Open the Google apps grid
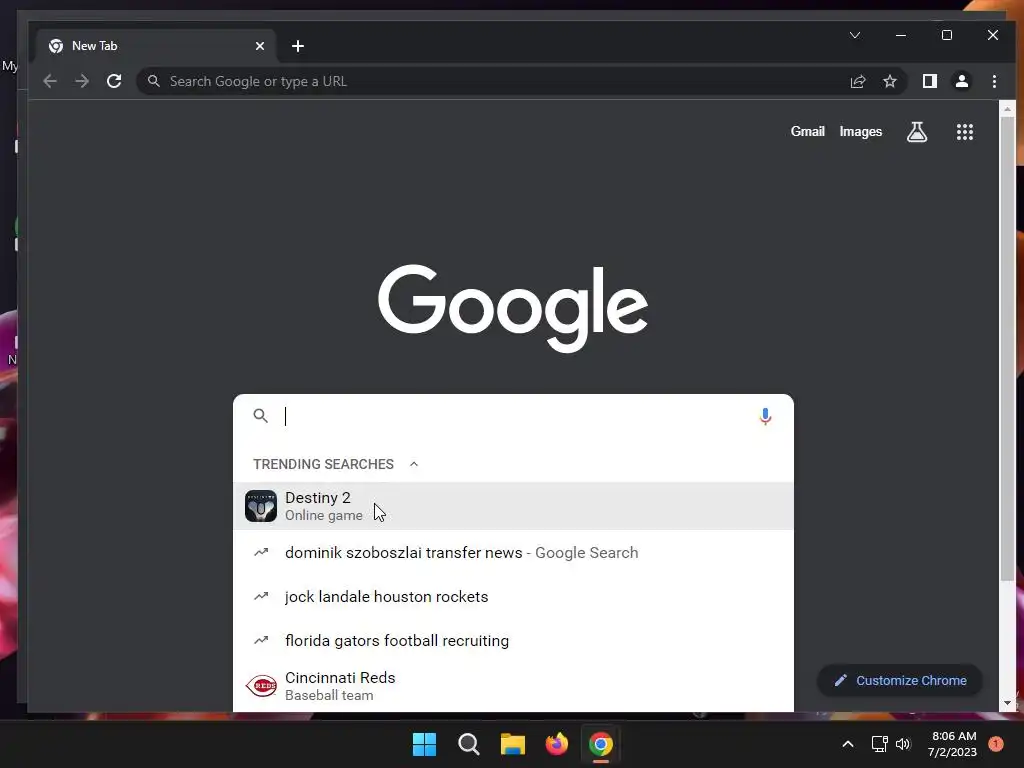1024x768 pixels. (965, 131)
